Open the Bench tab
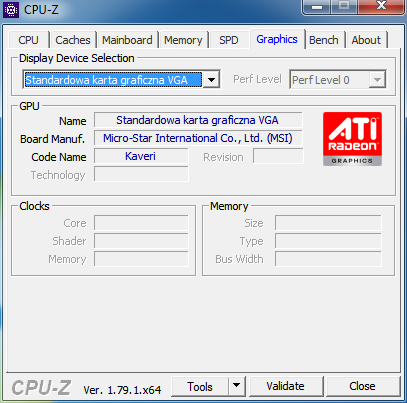The image size is (407, 403). coord(324,40)
